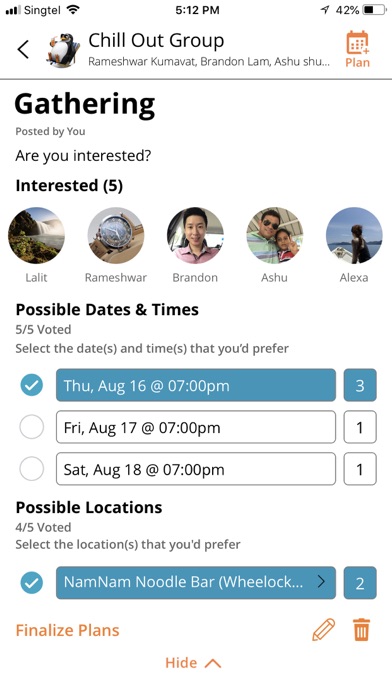The width and height of the screenshot is (392, 696).
Task: Tap the Wi-Fi status icon
Action: point(72,10)
